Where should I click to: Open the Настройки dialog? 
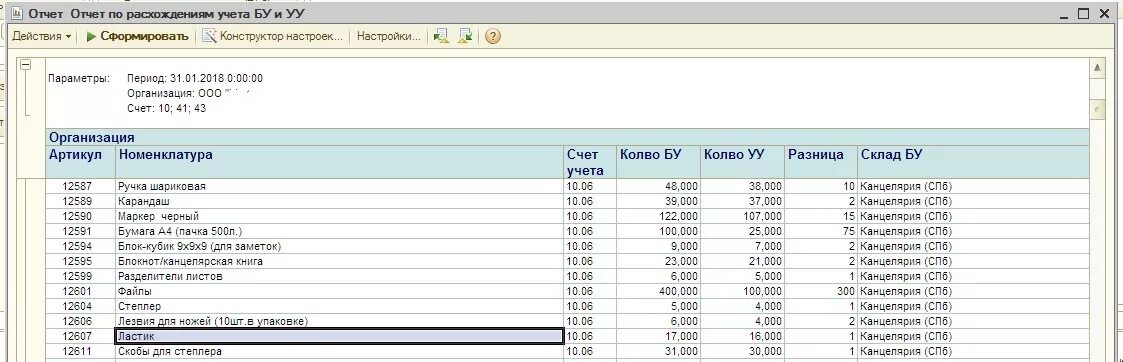[x=389, y=37]
